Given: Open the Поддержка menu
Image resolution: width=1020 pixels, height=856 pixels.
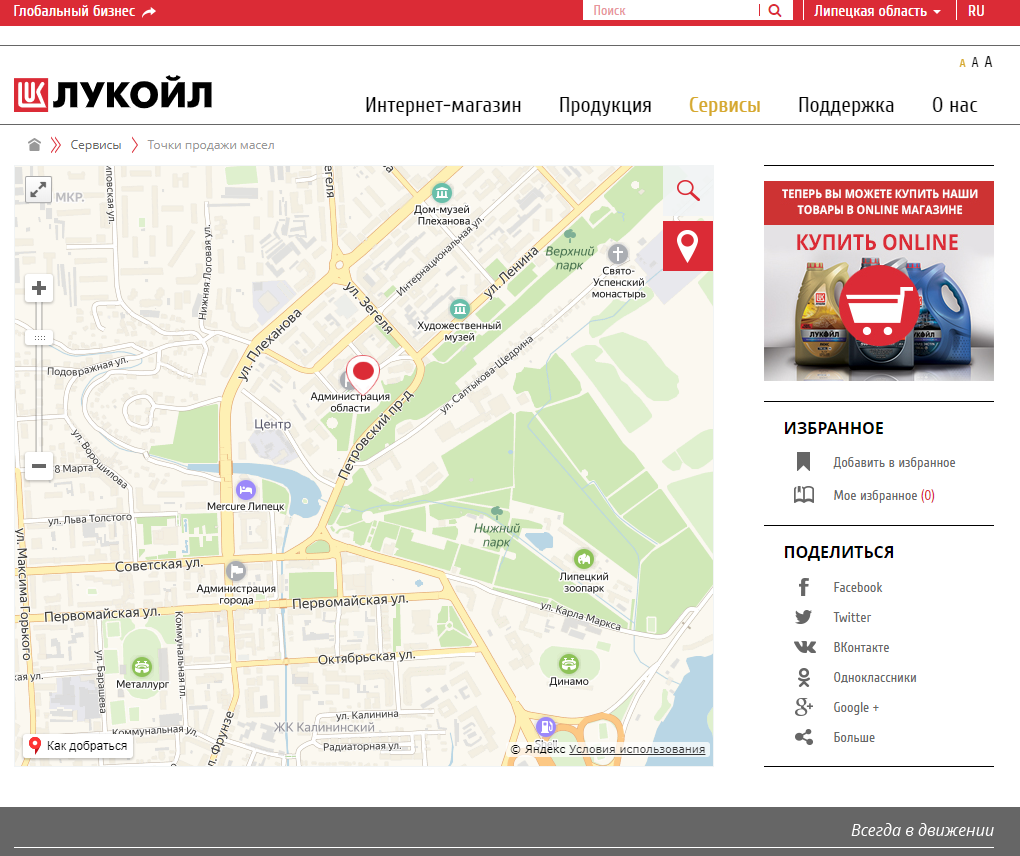Looking at the screenshot, I should click(846, 105).
